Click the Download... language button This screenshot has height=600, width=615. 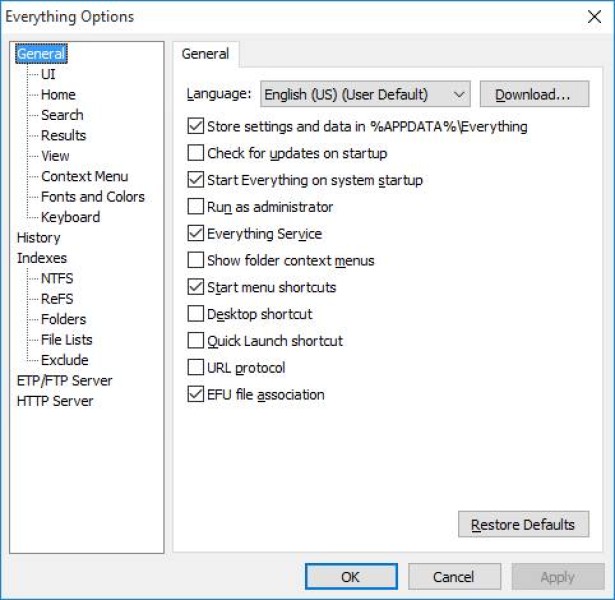point(534,95)
